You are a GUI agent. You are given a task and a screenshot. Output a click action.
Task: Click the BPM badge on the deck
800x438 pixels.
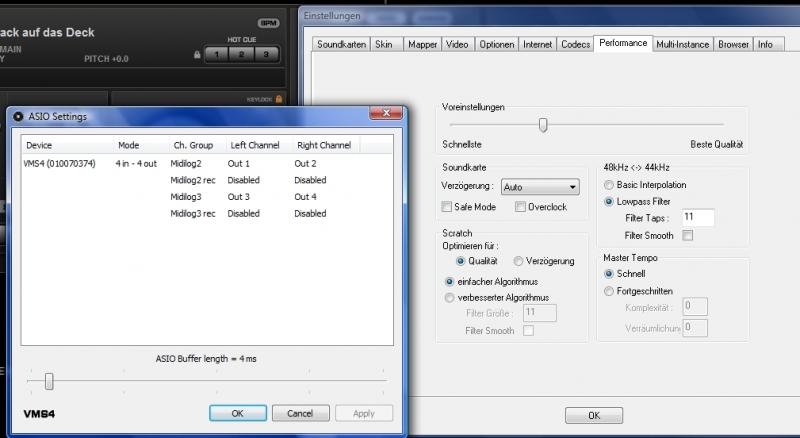coord(268,23)
